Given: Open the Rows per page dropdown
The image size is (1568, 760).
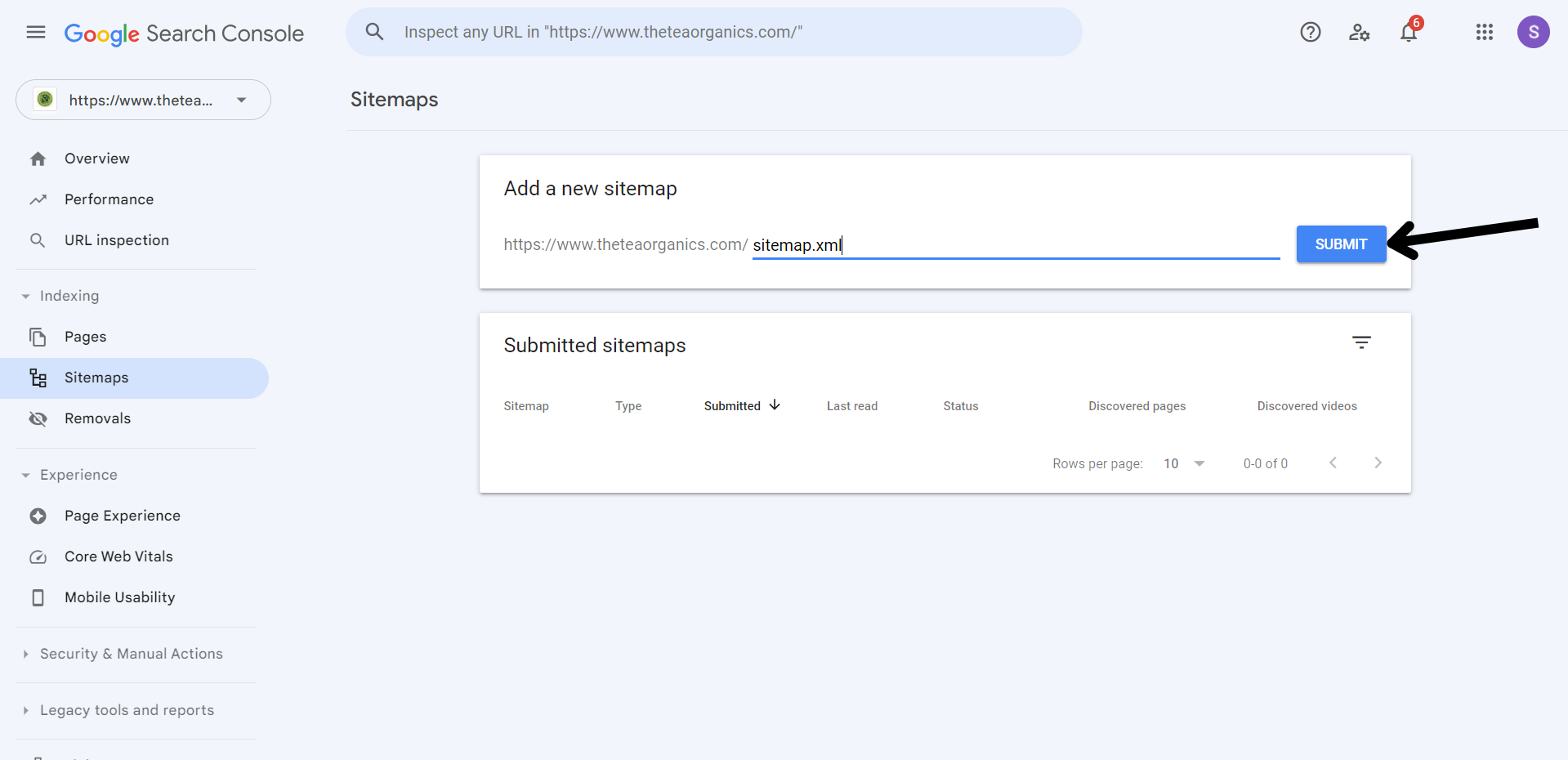Looking at the screenshot, I should [x=1184, y=463].
